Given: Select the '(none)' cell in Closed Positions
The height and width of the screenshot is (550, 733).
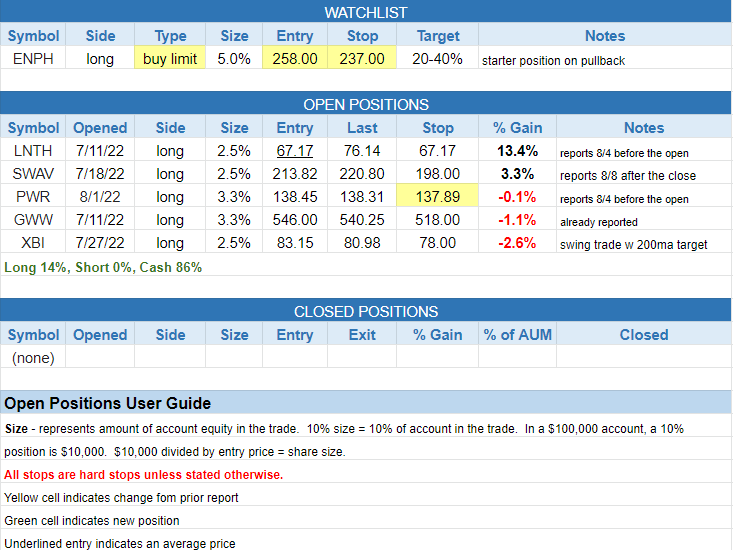Looking at the screenshot, I should (x=33, y=358).
